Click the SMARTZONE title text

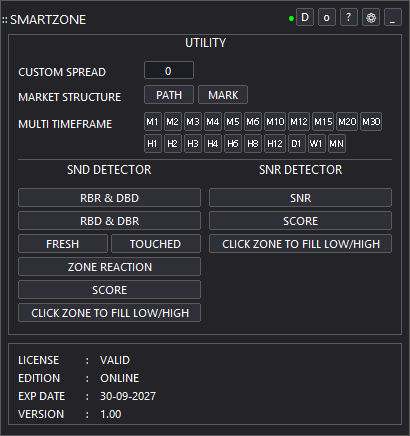[x=48, y=20]
